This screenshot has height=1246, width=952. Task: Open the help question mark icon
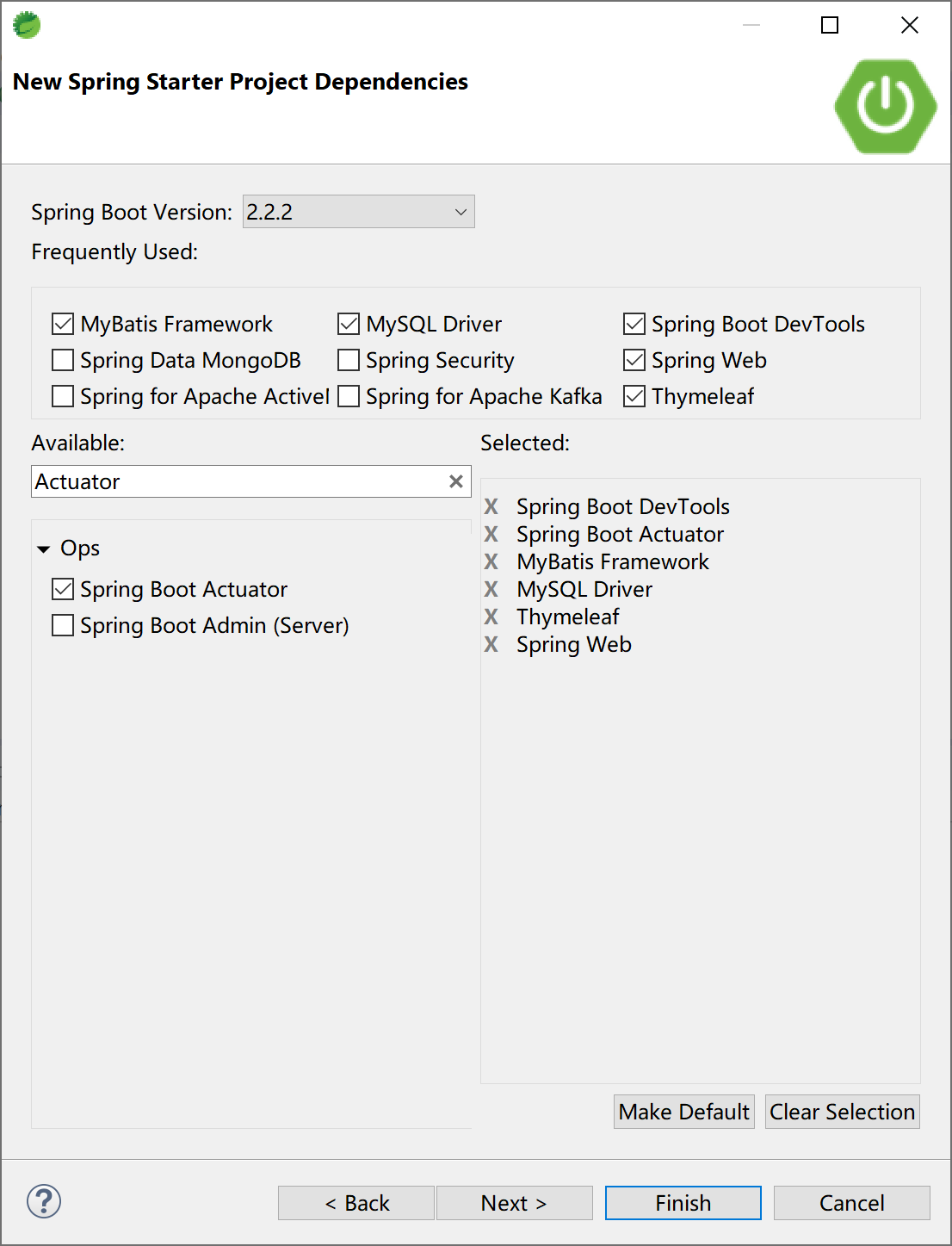(x=44, y=1201)
